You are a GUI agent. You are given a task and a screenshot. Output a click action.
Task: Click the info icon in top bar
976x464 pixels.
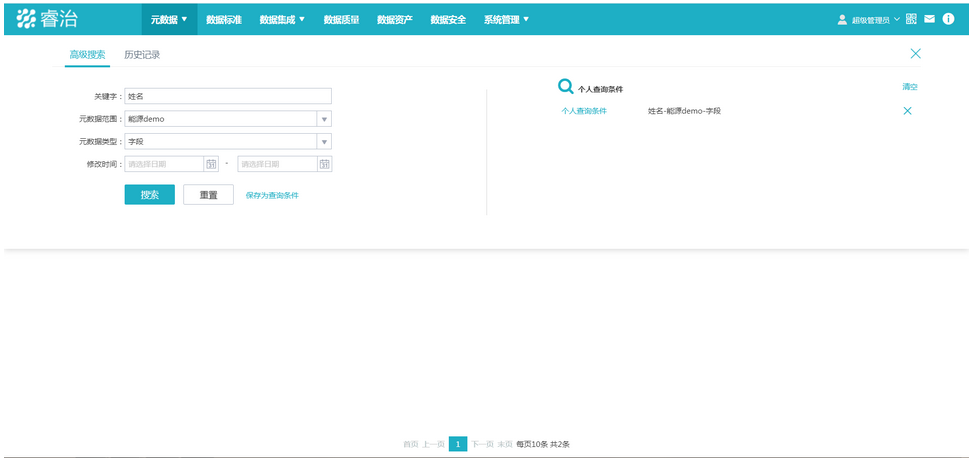tap(948, 19)
